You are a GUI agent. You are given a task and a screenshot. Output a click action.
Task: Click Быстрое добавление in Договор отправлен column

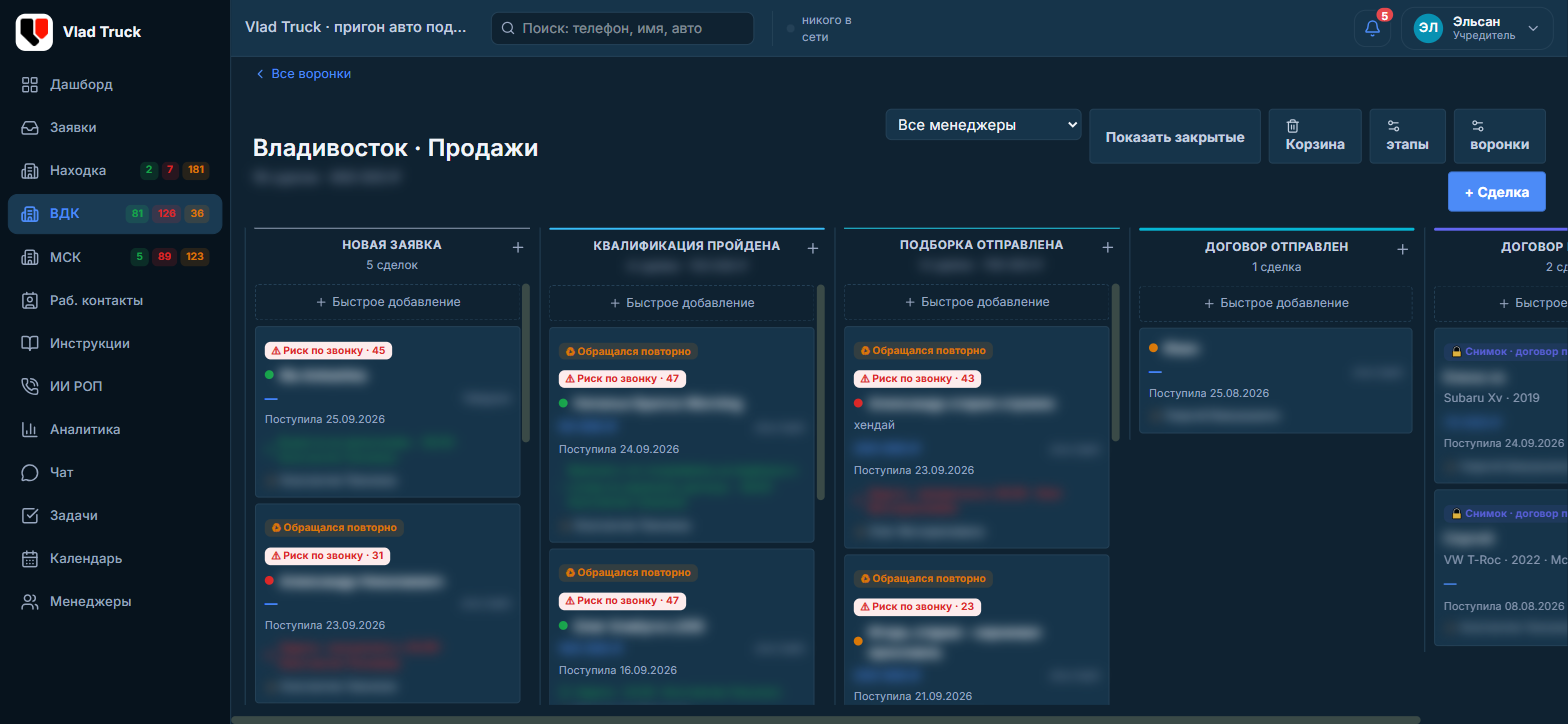(1276, 303)
